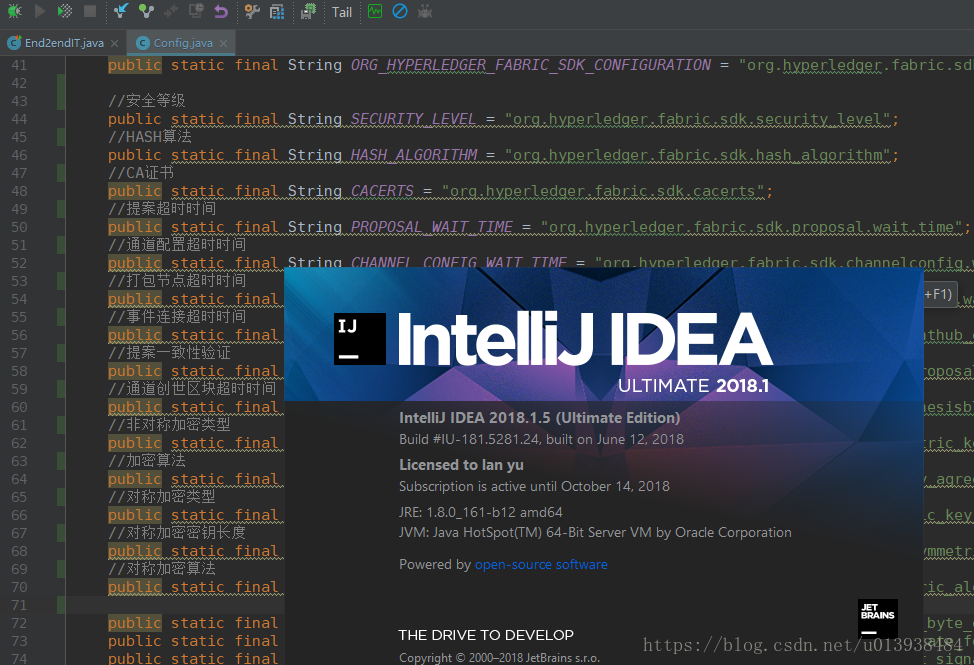Click the greyed compare-with-branch arrows icon
The image size is (974, 665).
coord(171,11)
